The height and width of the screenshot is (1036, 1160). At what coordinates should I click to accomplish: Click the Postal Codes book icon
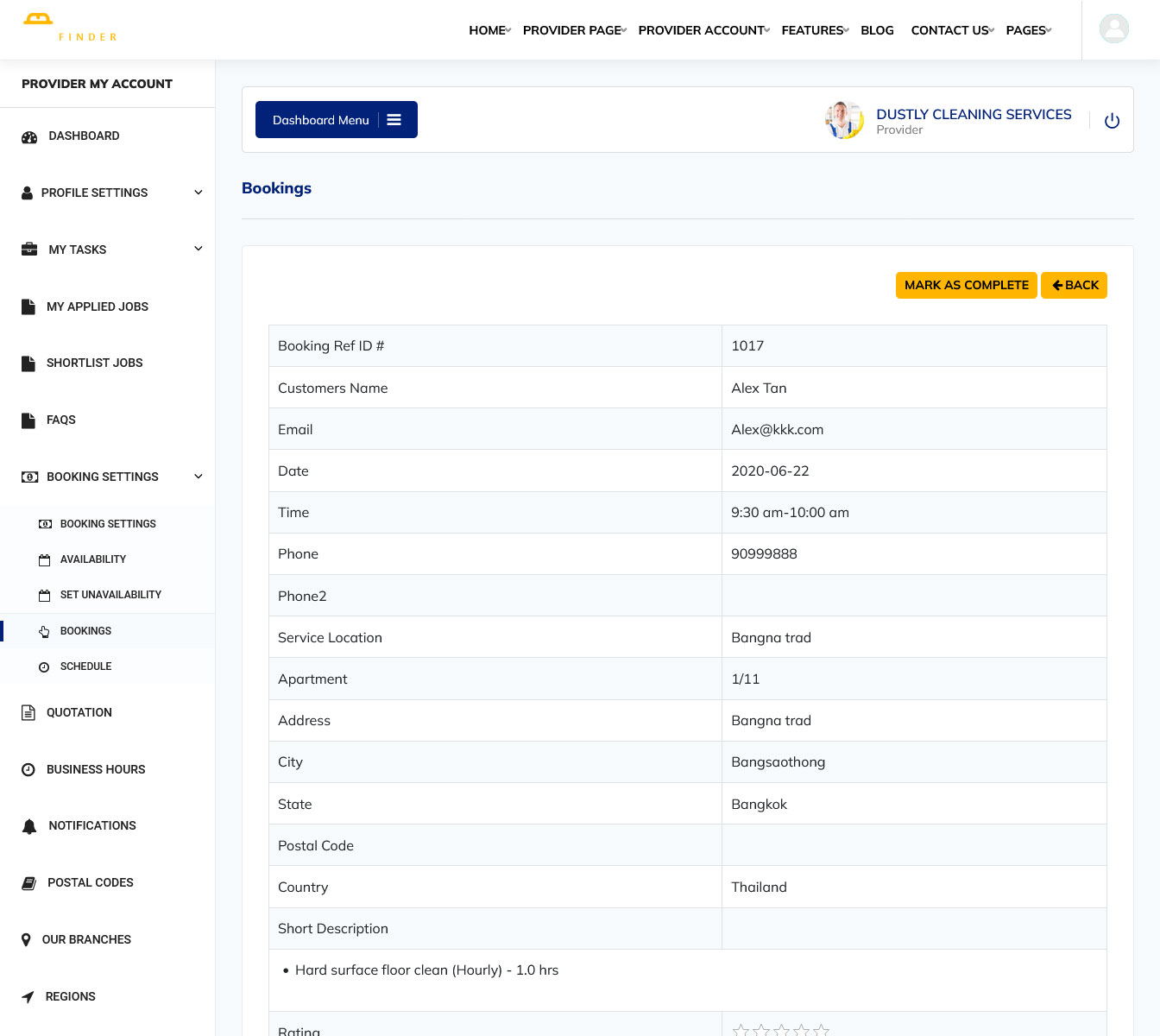(28, 883)
